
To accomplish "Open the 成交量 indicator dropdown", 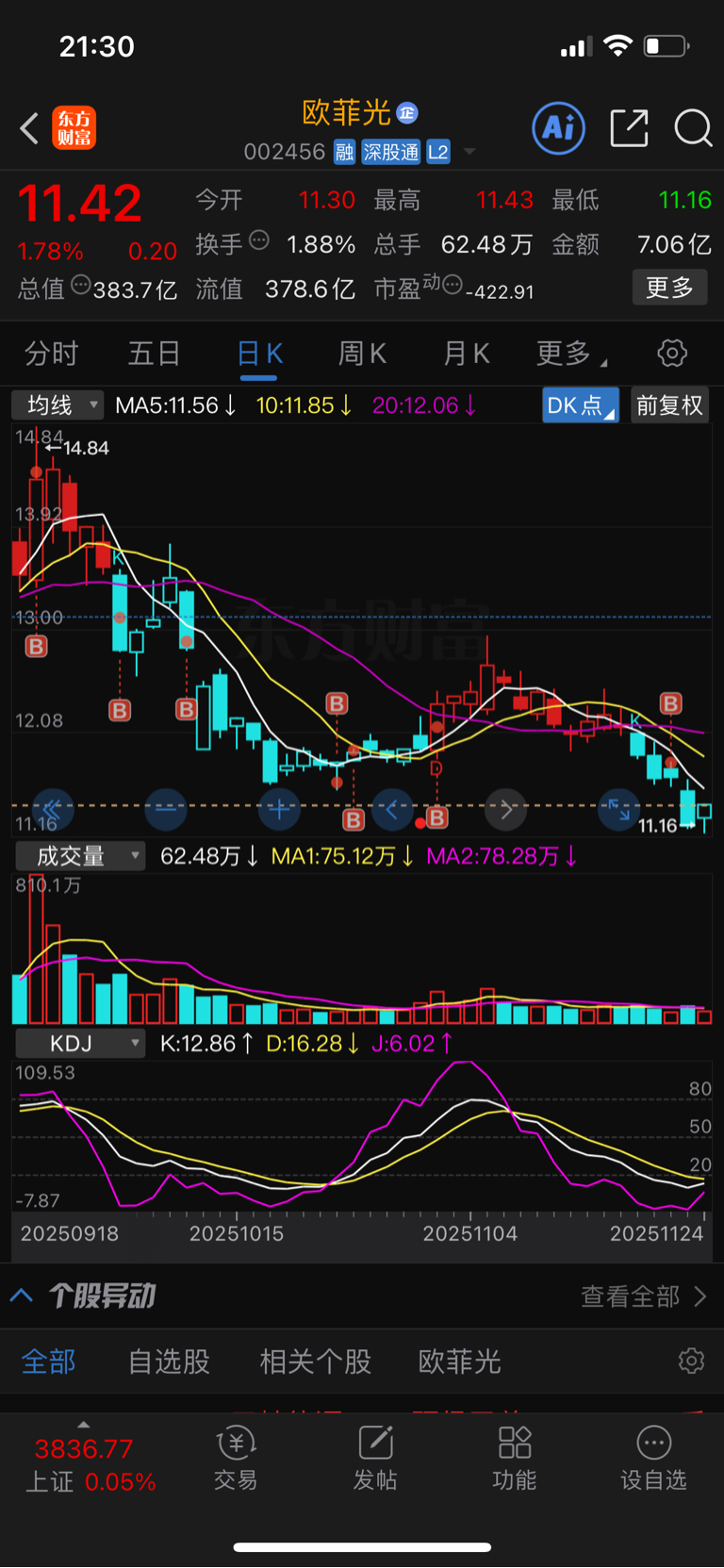I will pos(80,856).
